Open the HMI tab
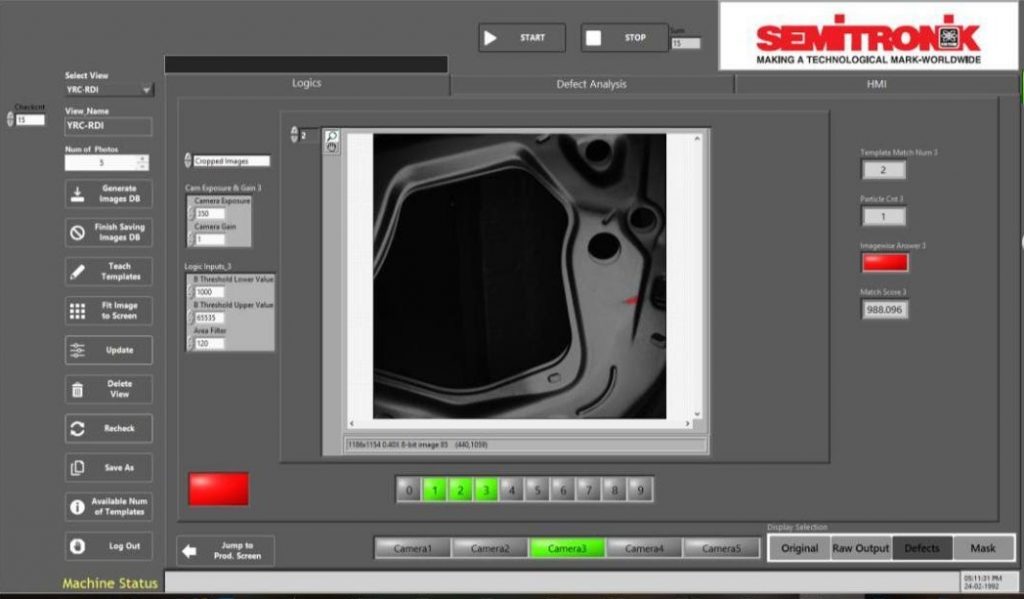1024x599 pixels. [876, 84]
